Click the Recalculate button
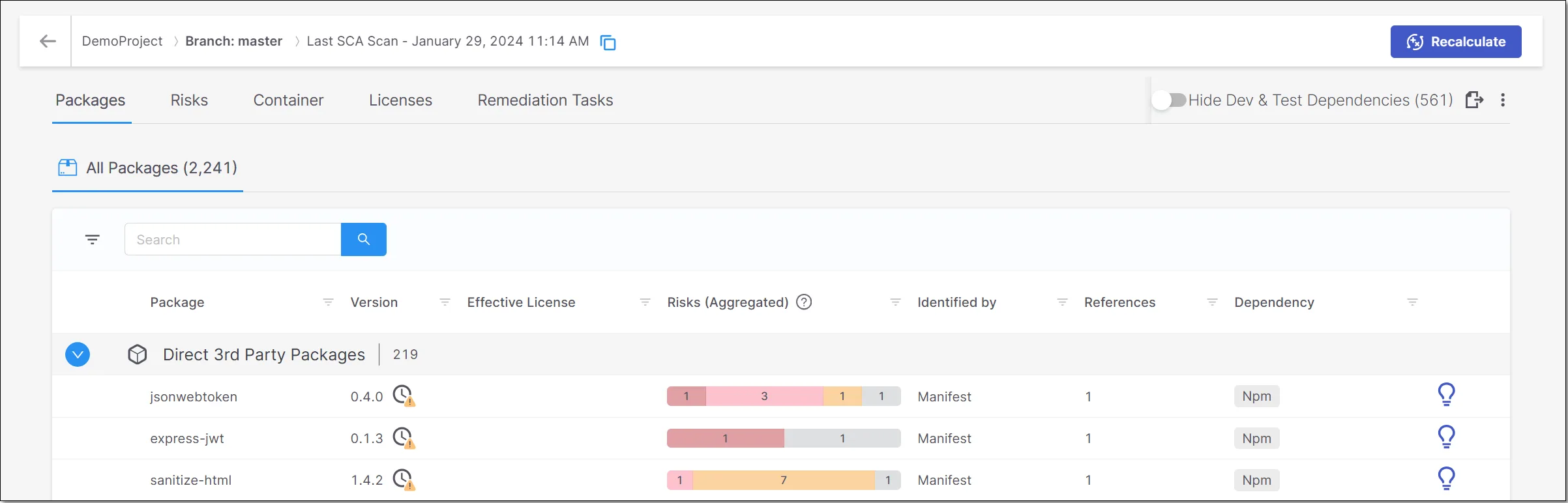 [x=1456, y=42]
